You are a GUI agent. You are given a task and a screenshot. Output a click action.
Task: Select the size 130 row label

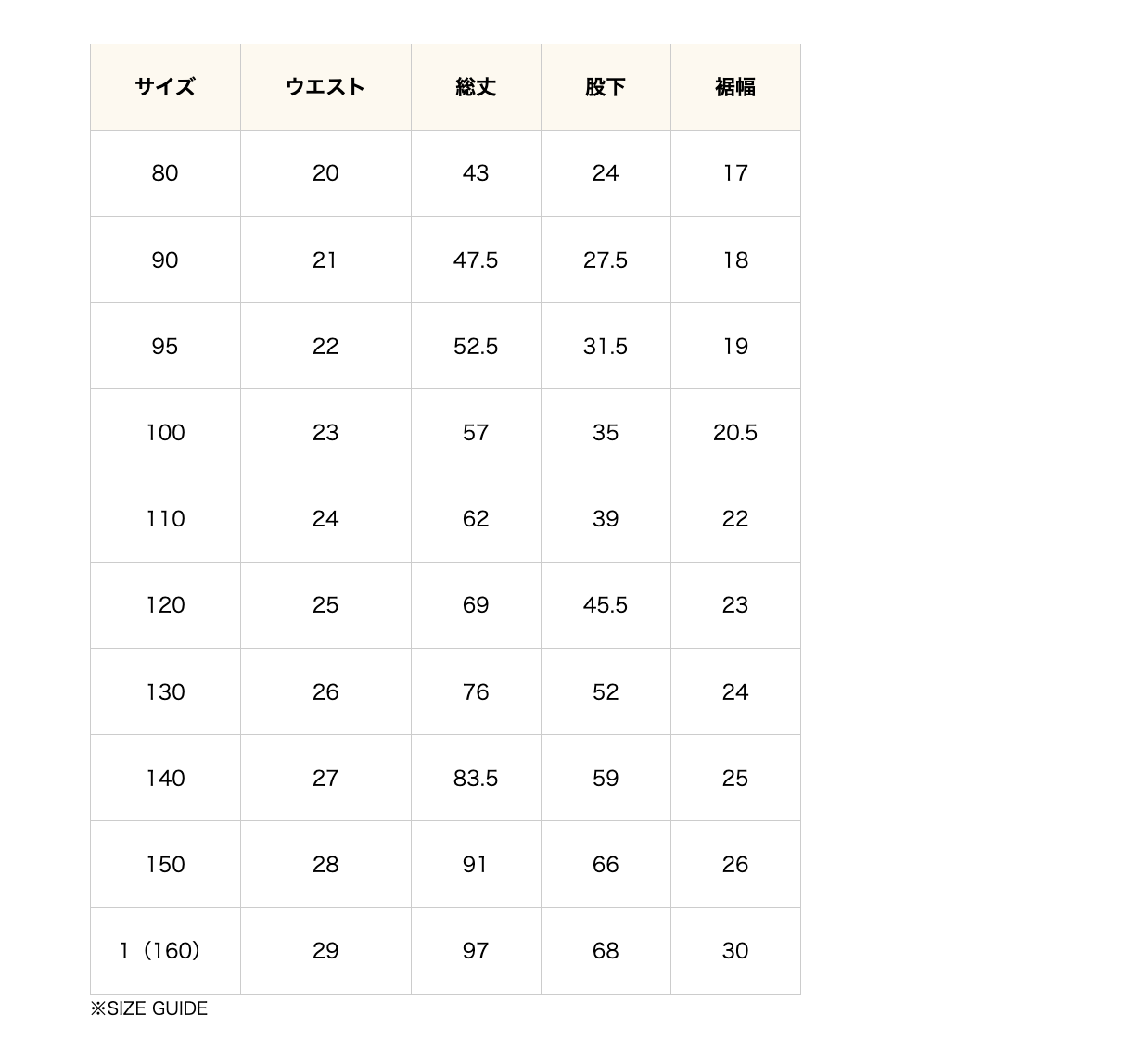165,692
